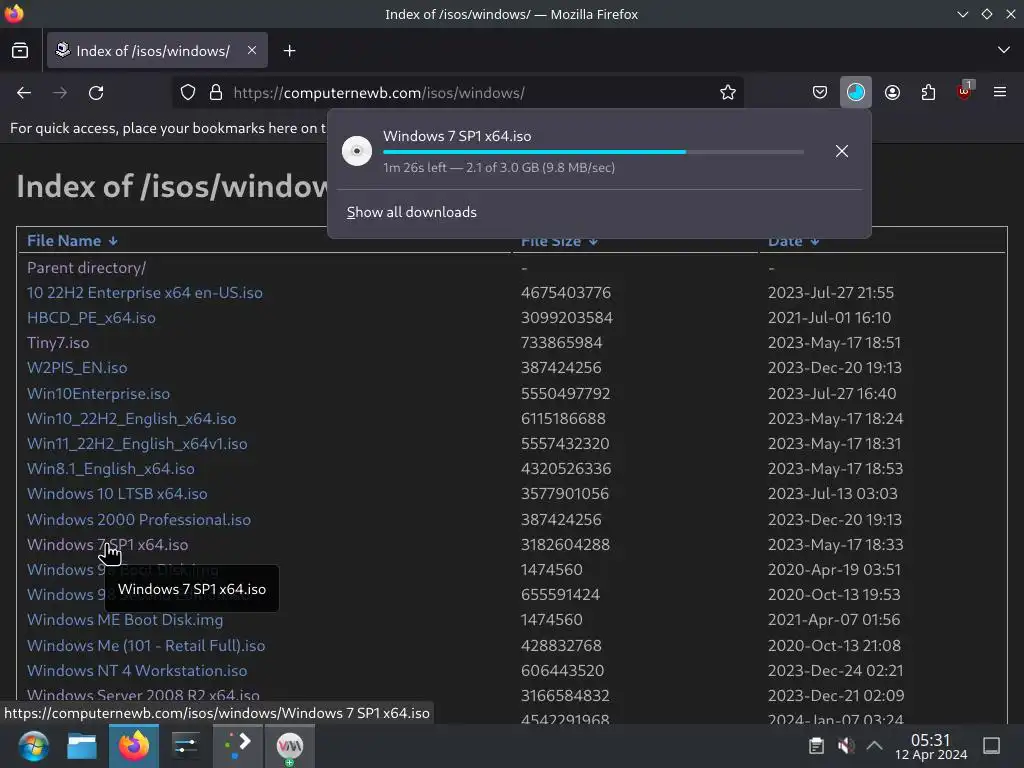Open the Firefox hamburger menu
1024x768 pixels.
(999, 92)
